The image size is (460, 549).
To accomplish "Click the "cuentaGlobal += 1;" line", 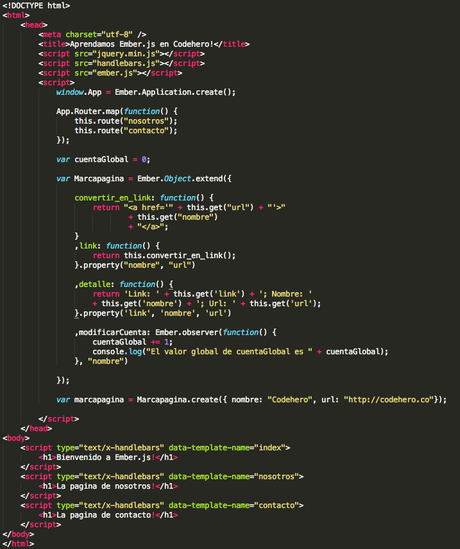I will pos(133,342).
